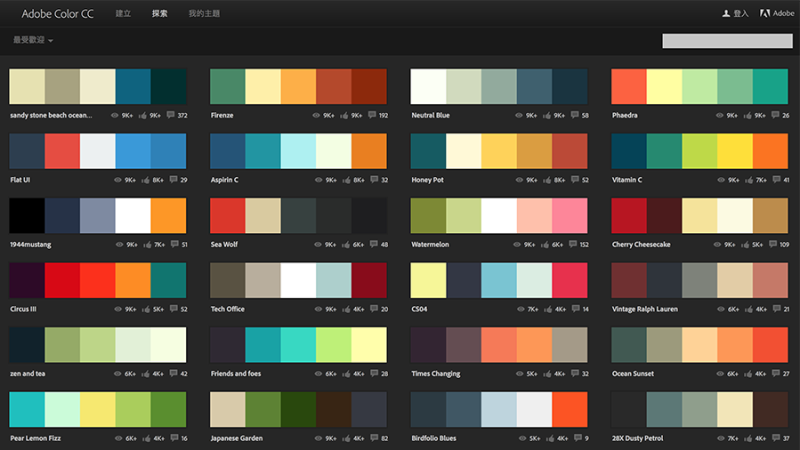Select the 探索 tab in the header

point(160,14)
